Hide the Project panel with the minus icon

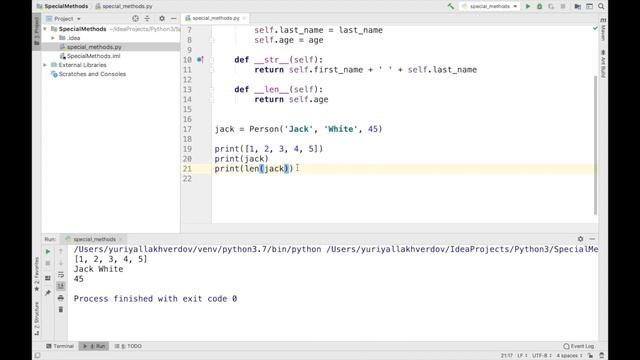[173, 18]
